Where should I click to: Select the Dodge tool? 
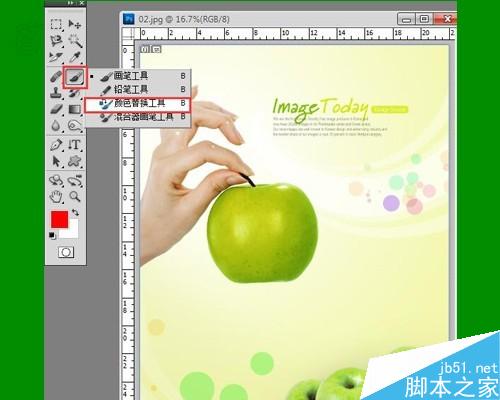75,126
